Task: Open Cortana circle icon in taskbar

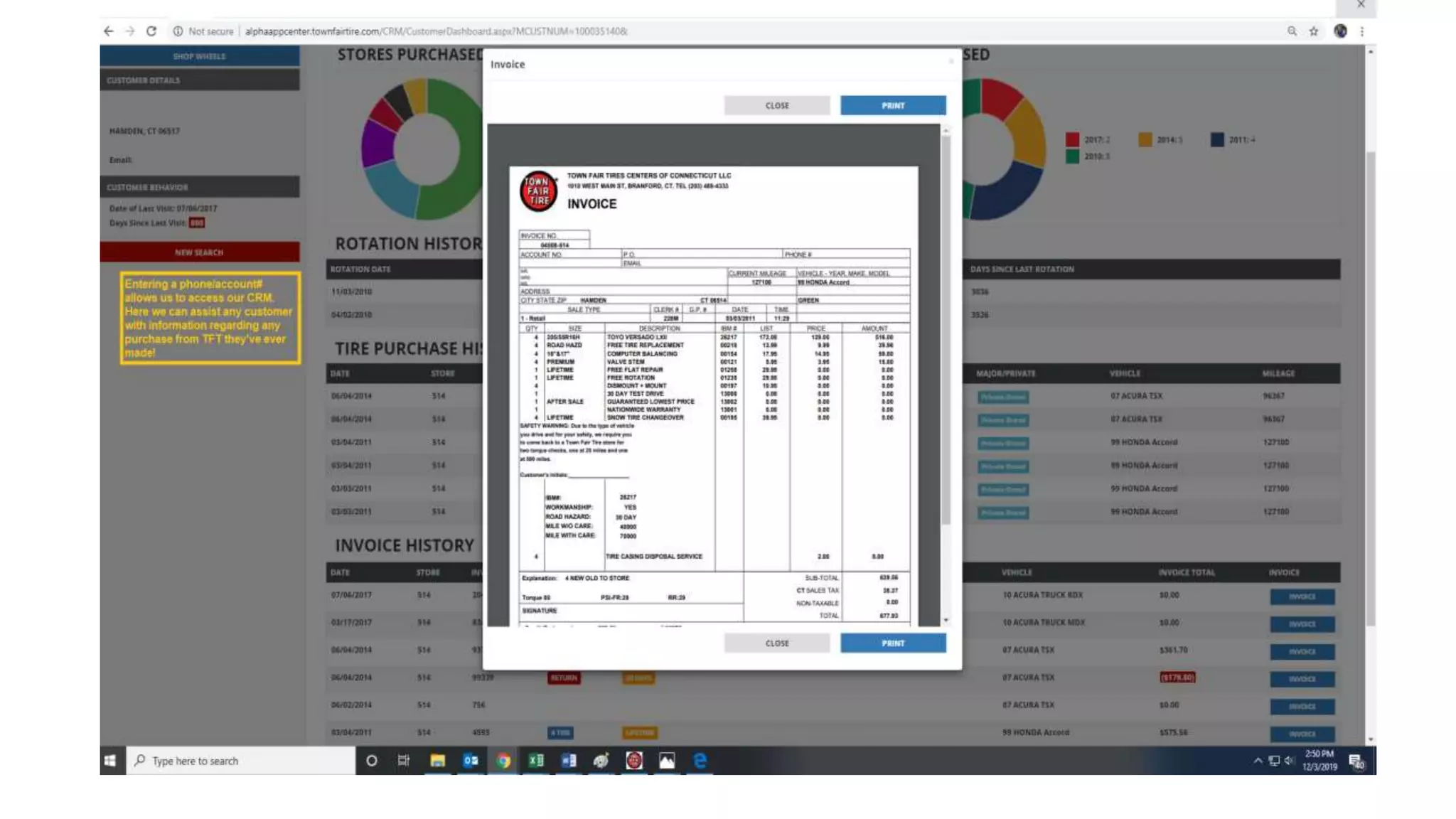Action: point(371,761)
